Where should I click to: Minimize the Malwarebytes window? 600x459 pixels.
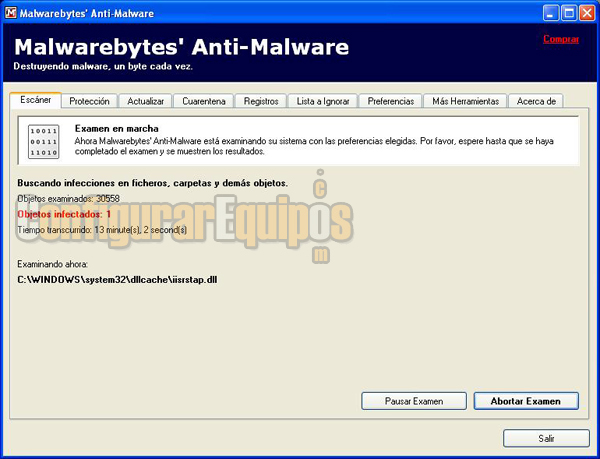click(x=551, y=13)
